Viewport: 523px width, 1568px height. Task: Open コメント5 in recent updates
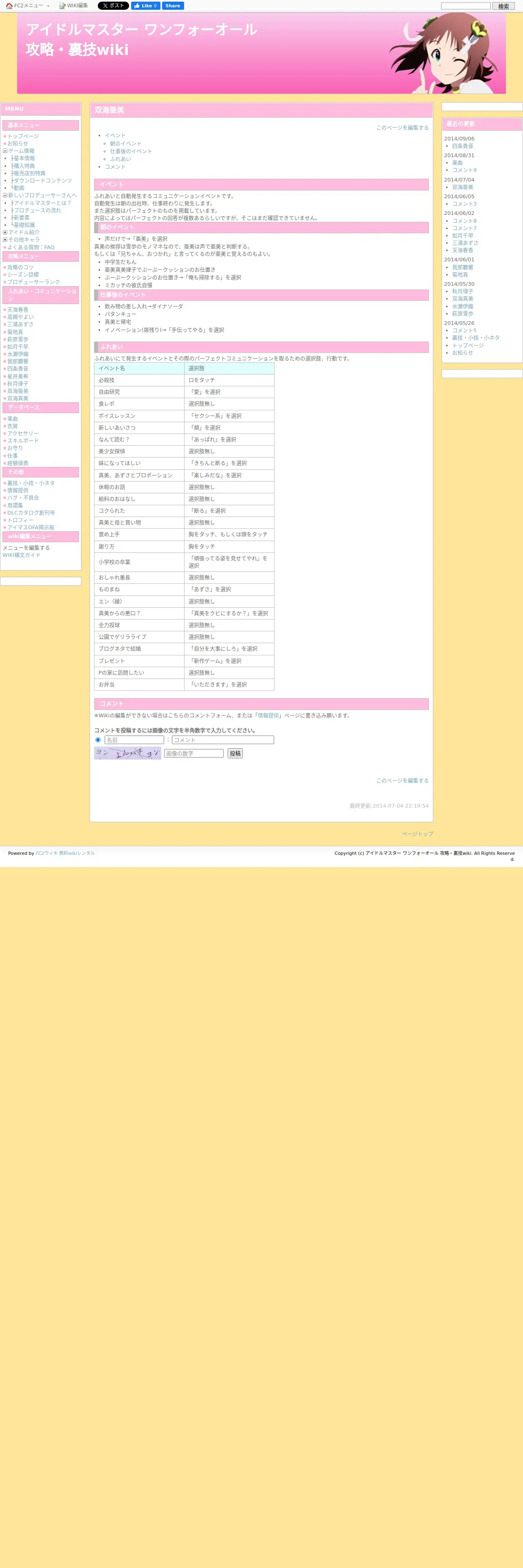(x=465, y=331)
